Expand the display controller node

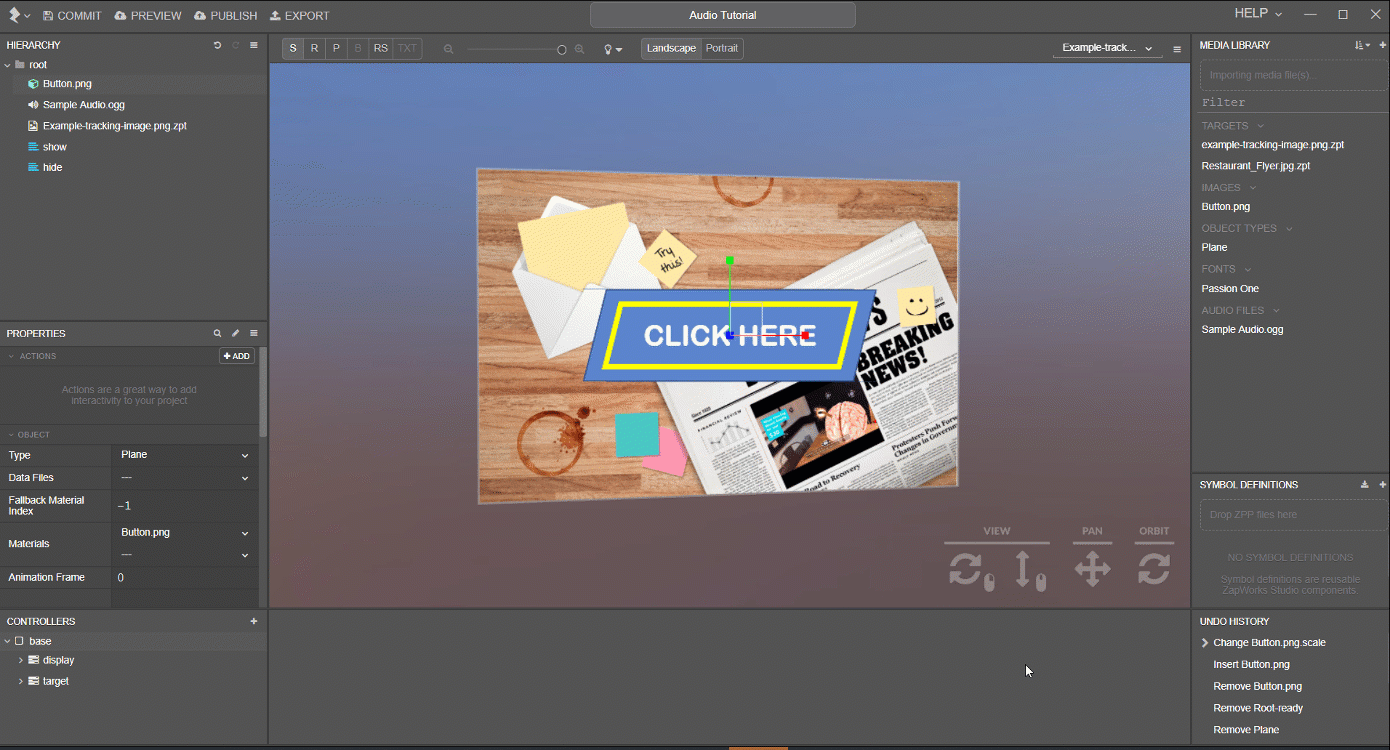pyautogui.click(x=21, y=660)
